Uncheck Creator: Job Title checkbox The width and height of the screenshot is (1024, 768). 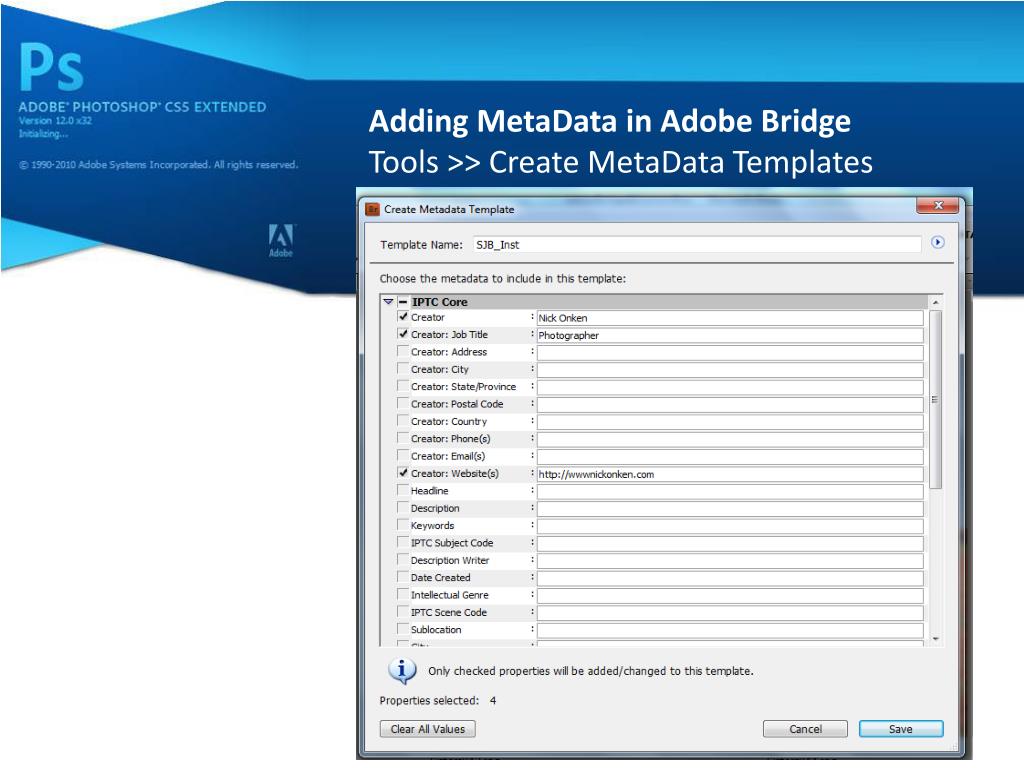(403, 334)
